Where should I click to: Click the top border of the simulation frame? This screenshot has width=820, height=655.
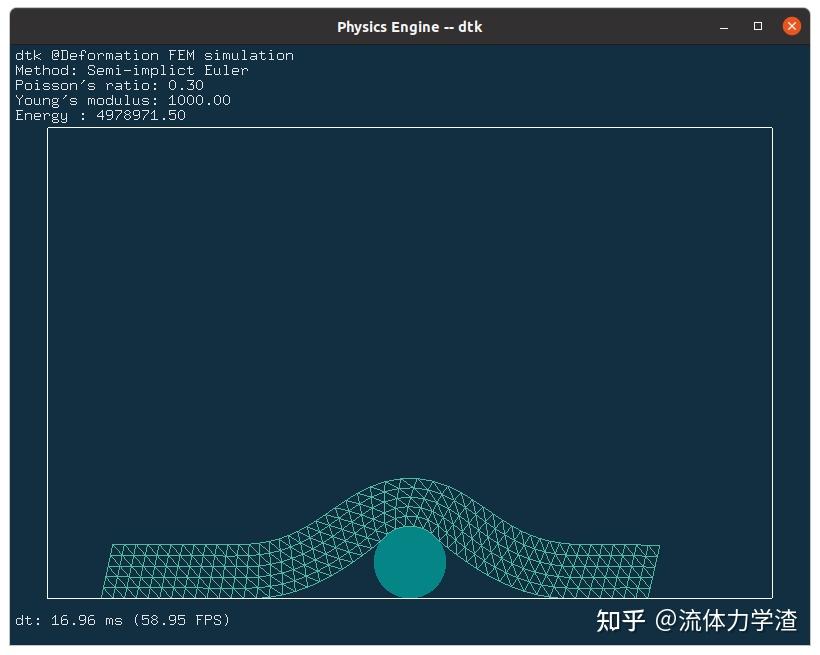[410, 128]
